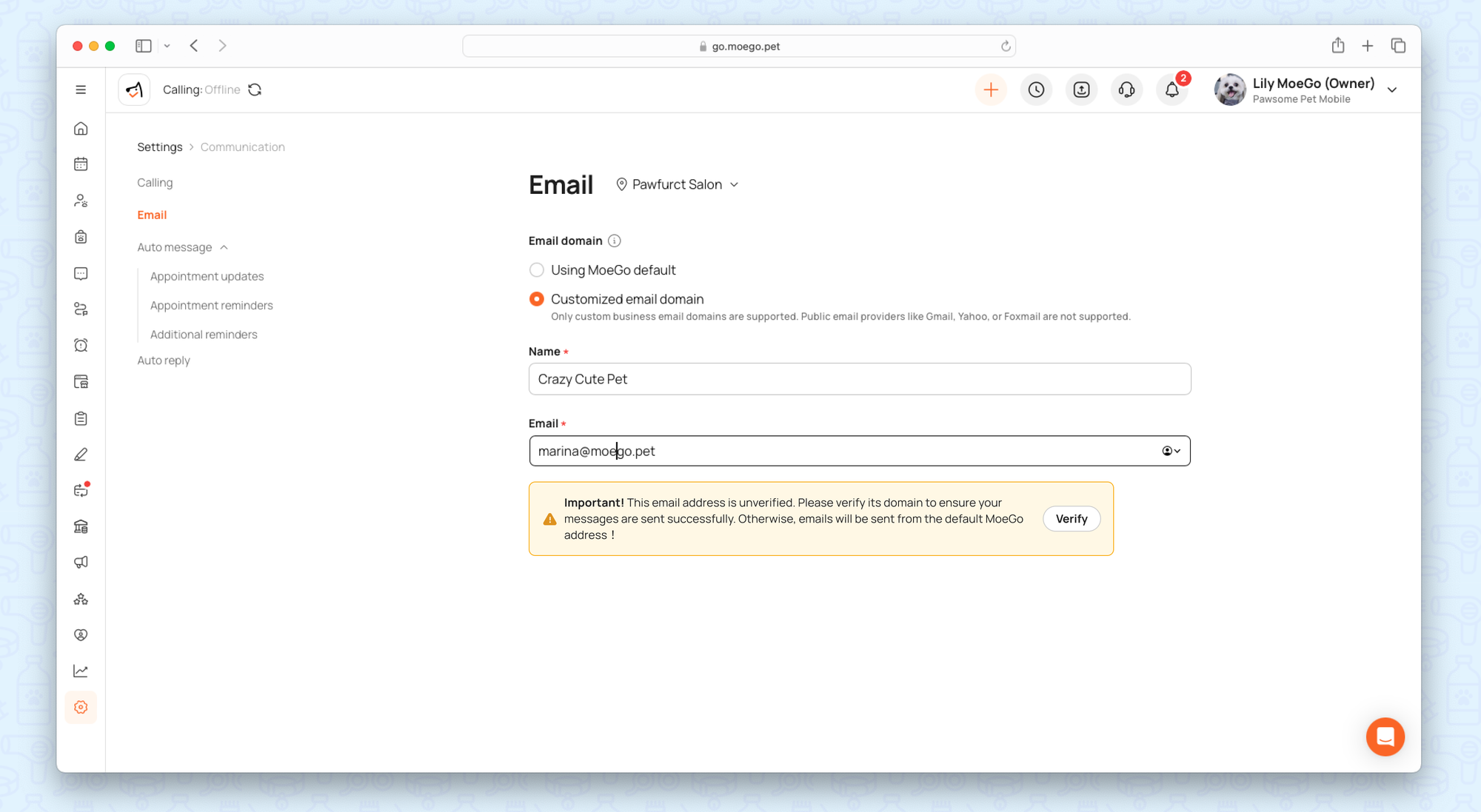Open the heart membership sidebar icon
Viewport: 1481px width, 812px height.
tap(81, 635)
